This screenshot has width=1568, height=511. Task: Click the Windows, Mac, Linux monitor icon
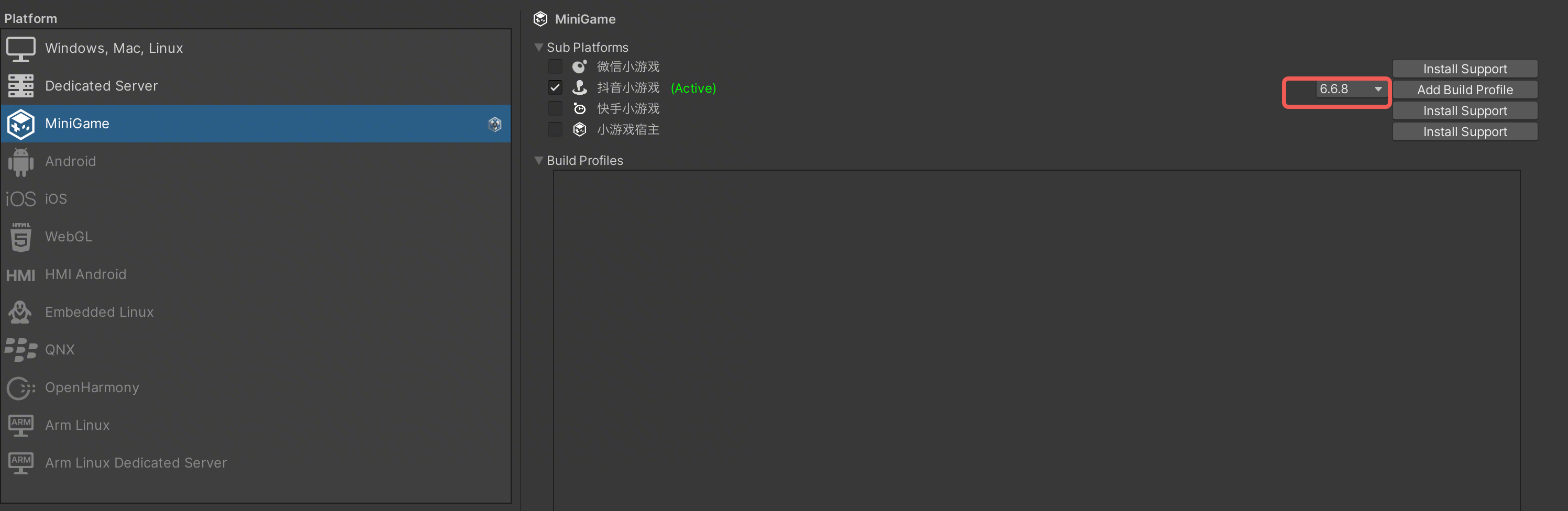pos(21,49)
